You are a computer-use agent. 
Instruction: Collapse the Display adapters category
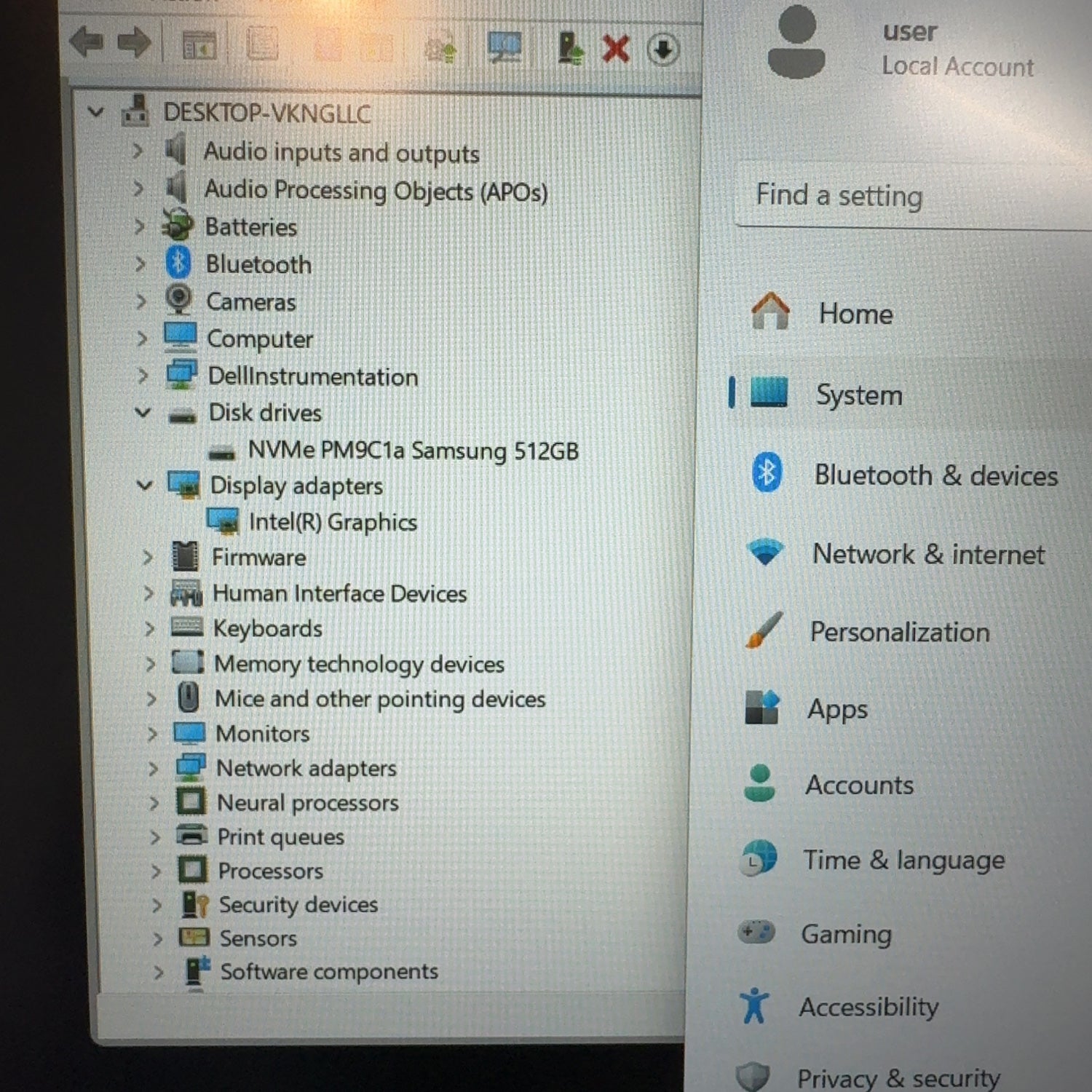click(144, 486)
